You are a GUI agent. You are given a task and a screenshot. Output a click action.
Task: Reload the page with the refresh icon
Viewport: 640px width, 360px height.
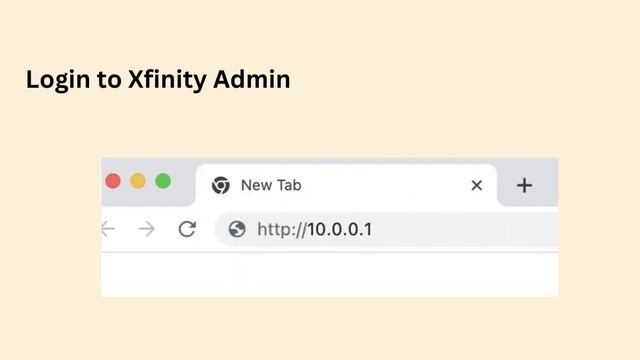pos(187,229)
